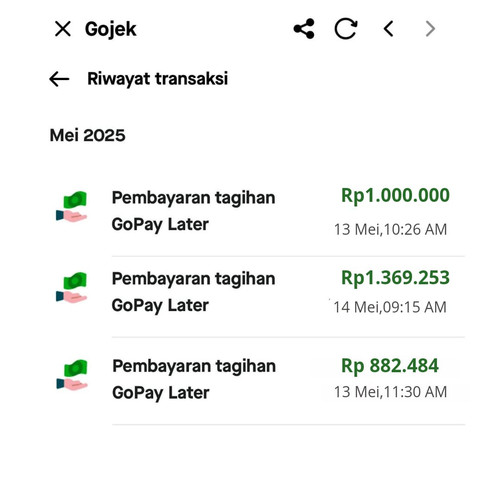Go forward using right chevron arrow
The width and height of the screenshot is (500, 500).
click(x=430, y=29)
